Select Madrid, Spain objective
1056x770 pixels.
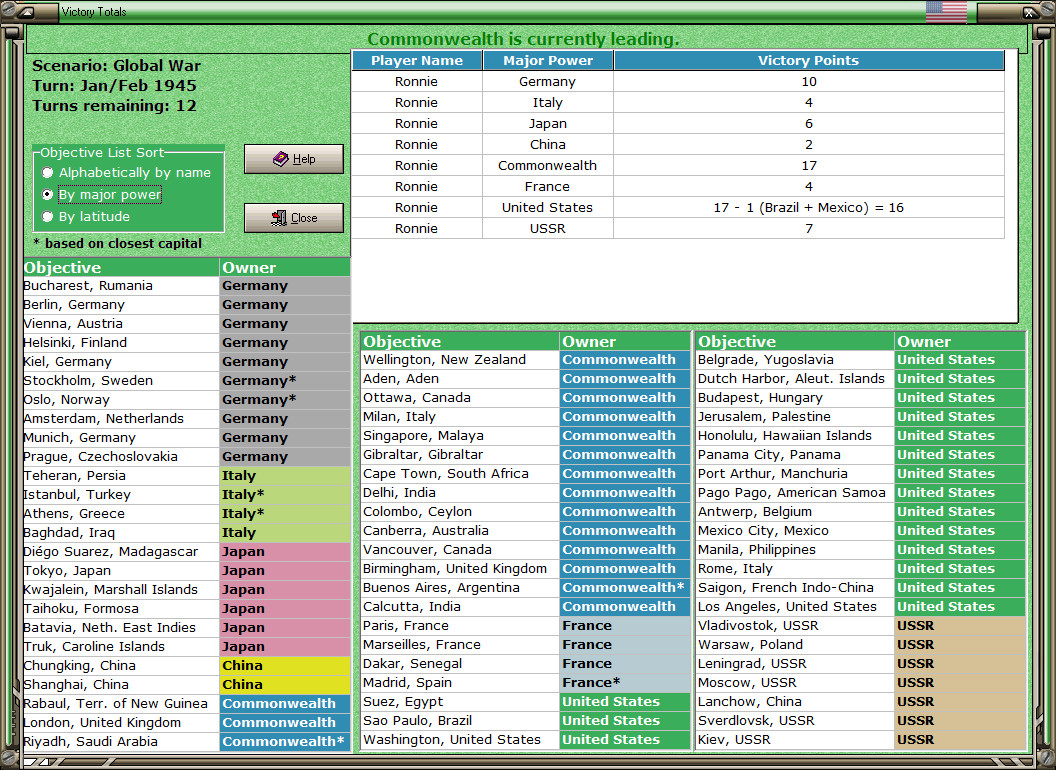click(460, 682)
